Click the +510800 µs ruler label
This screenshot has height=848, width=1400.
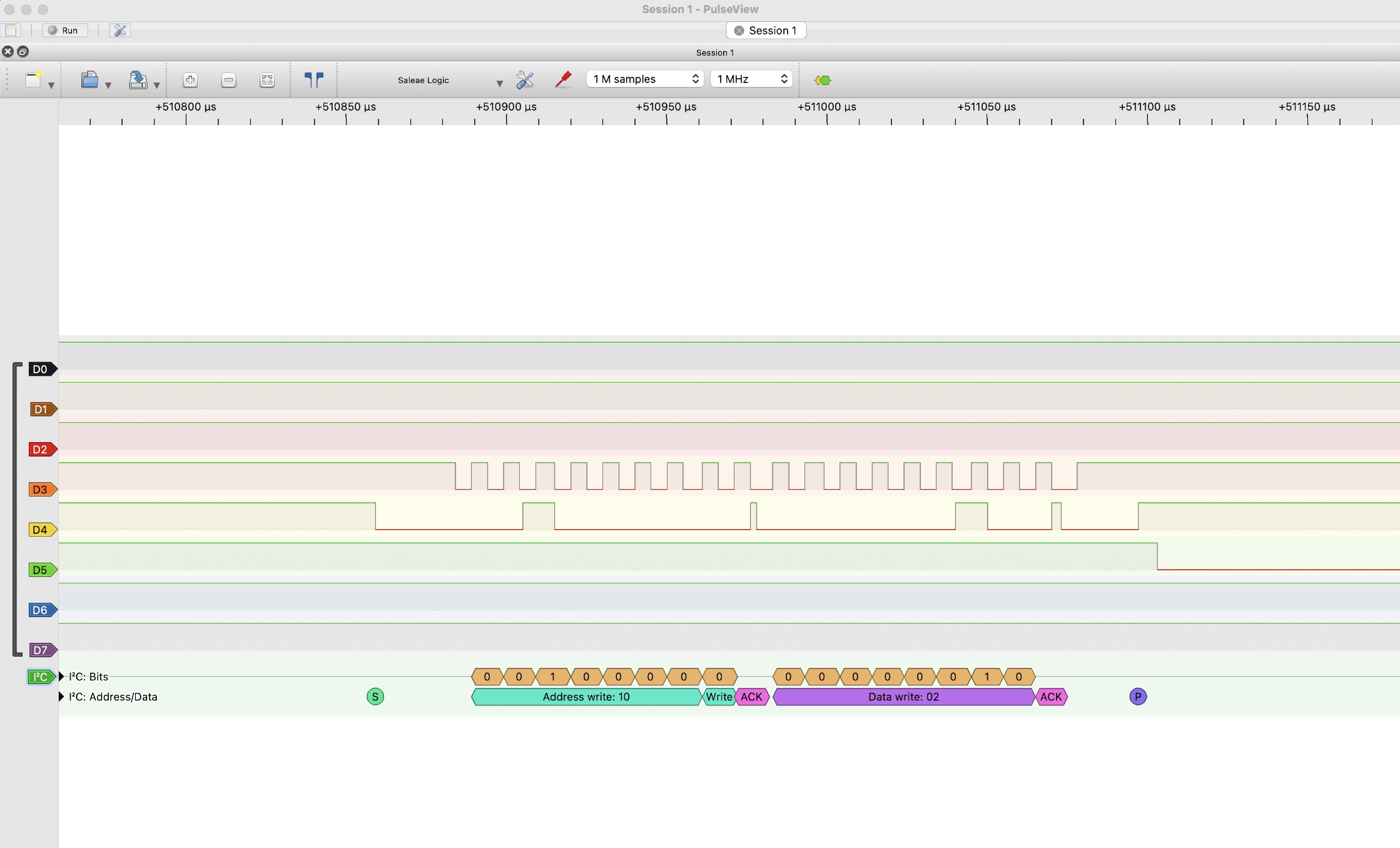(x=186, y=106)
